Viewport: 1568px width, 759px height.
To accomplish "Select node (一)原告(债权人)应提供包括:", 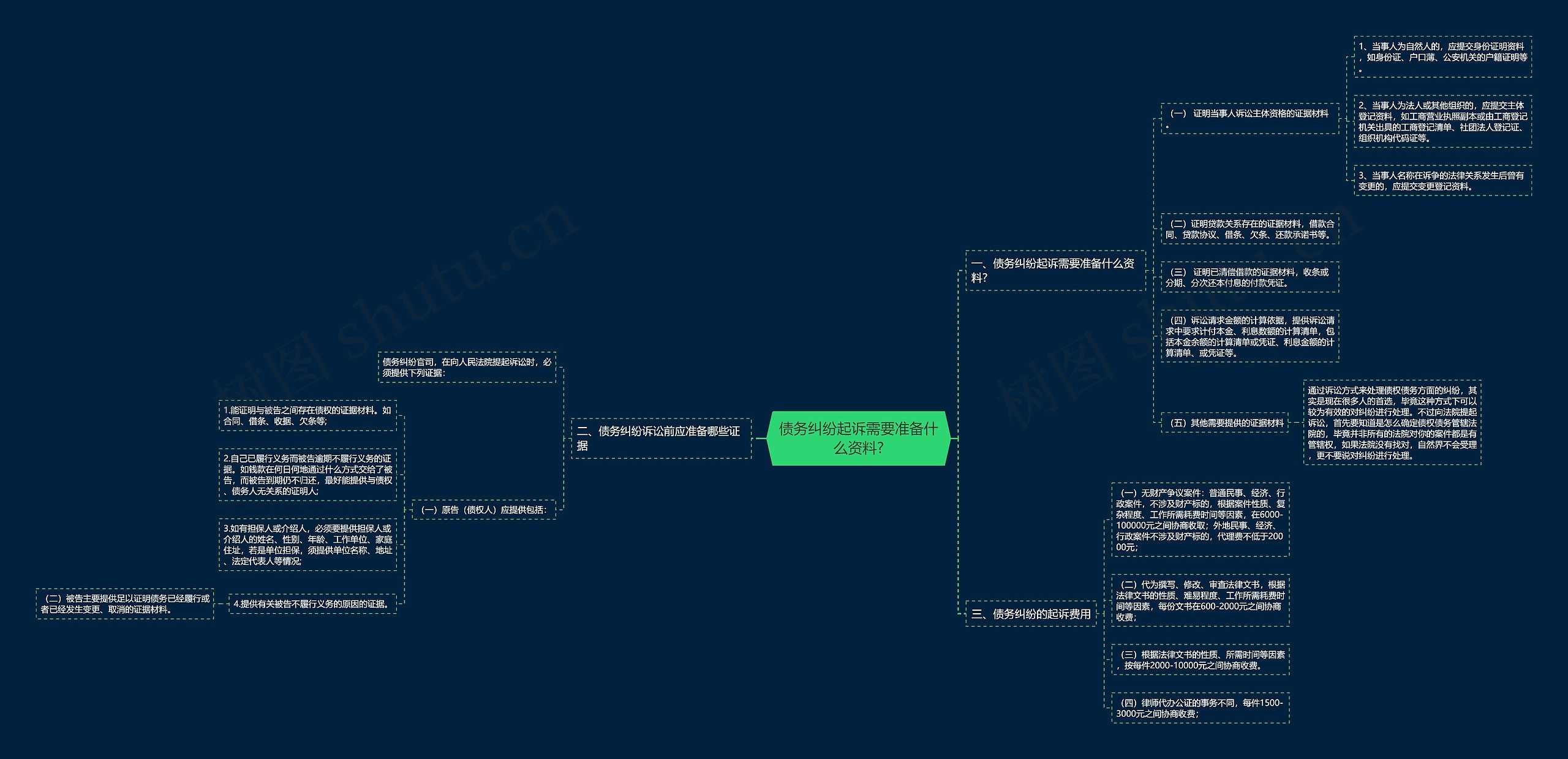I will [484, 509].
